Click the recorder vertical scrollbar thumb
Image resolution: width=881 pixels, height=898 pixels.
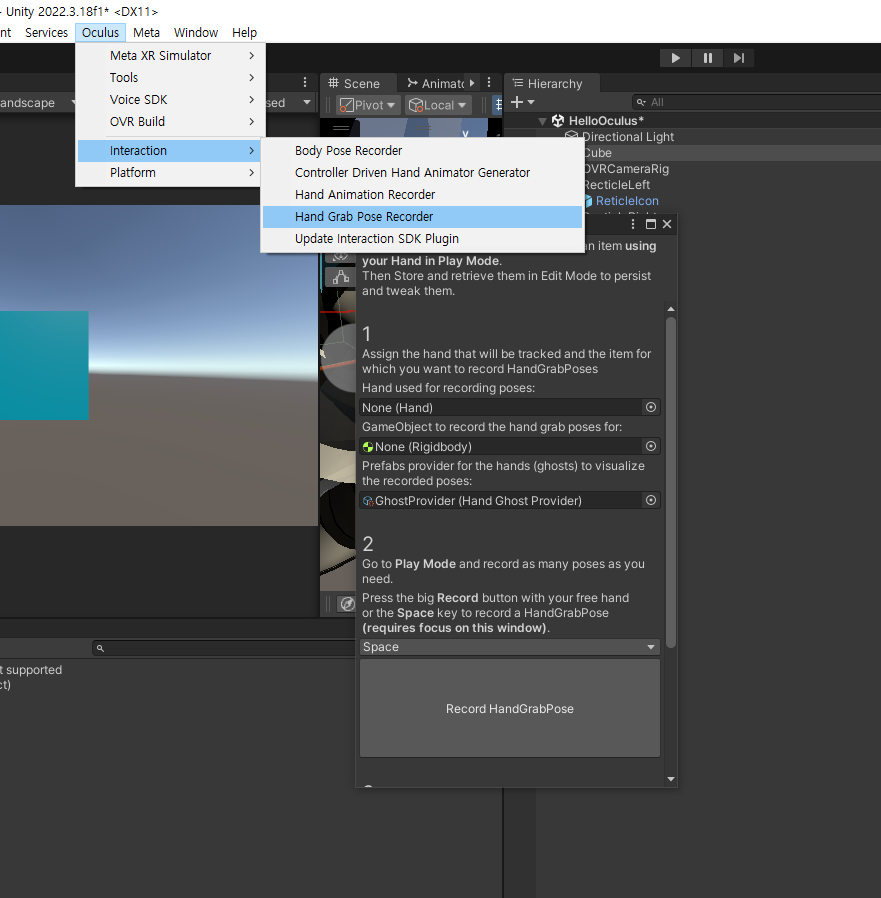pyautogui.click(x=671, y=482)
